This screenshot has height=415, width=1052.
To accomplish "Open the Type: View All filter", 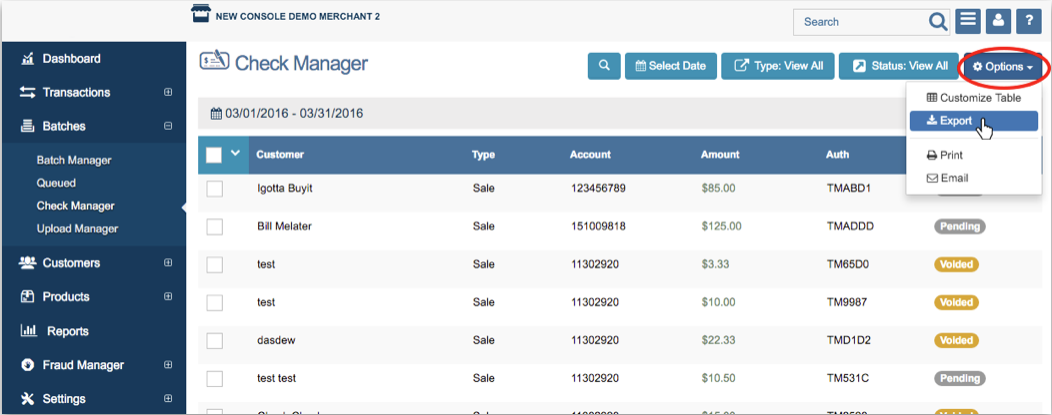I will coord(777,66).
